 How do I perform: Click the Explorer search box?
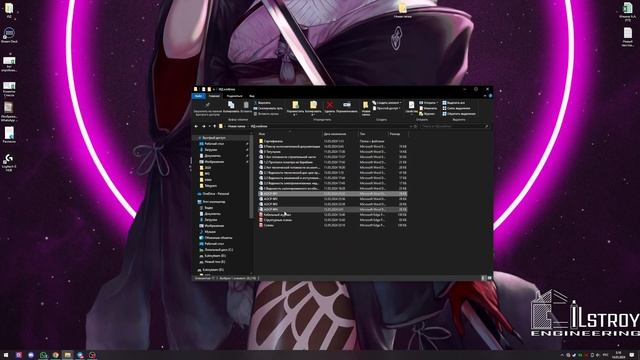pyautogui.click(x=454, y=127)
